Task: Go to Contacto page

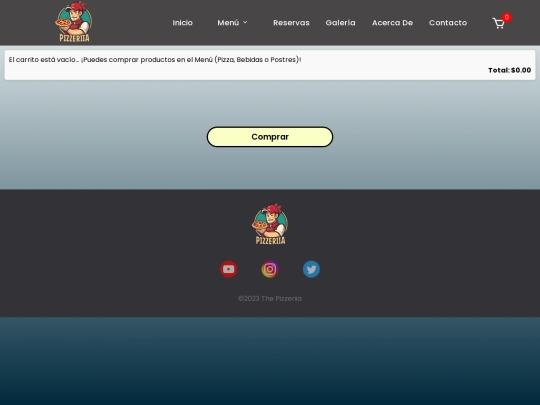Action: click(x=448, y=23)
